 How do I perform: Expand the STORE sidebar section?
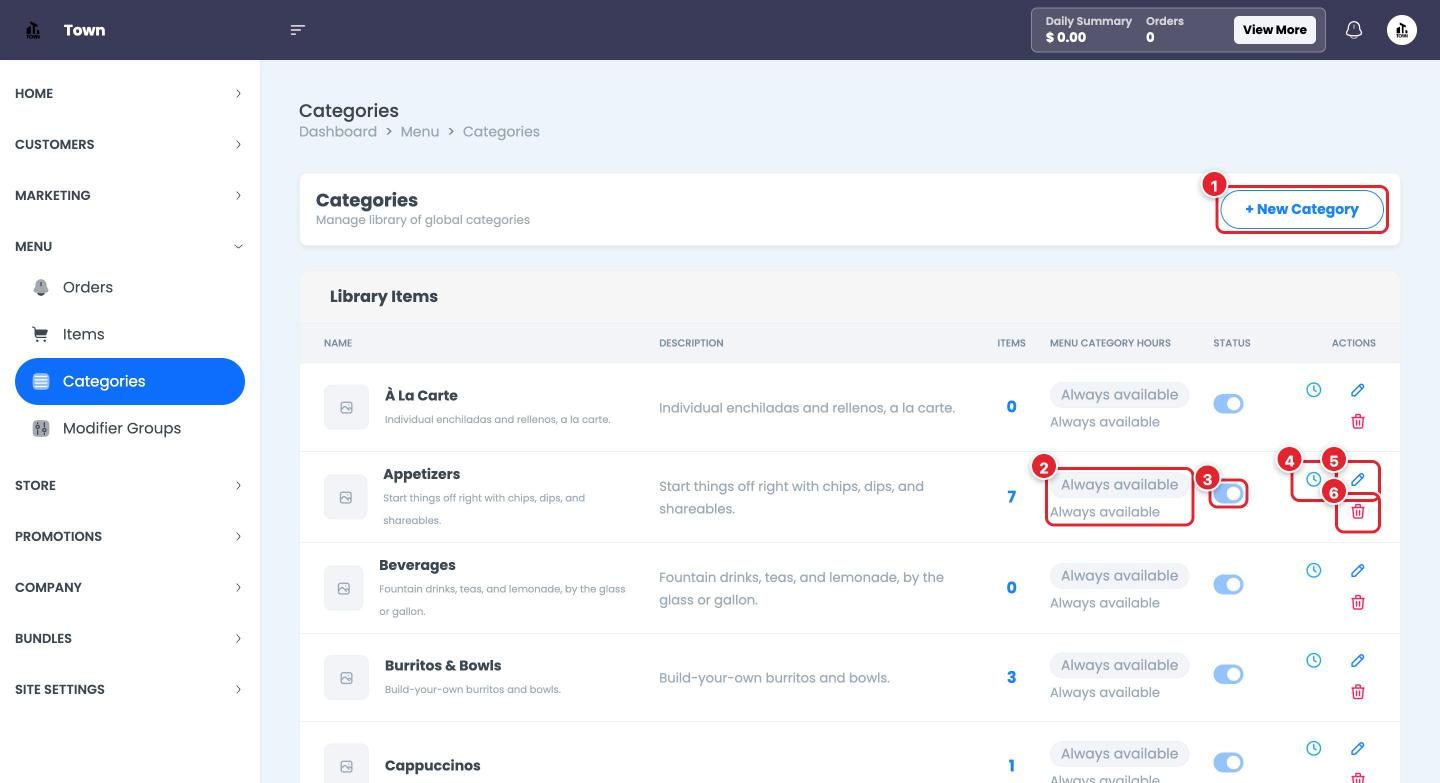[129, 485]
